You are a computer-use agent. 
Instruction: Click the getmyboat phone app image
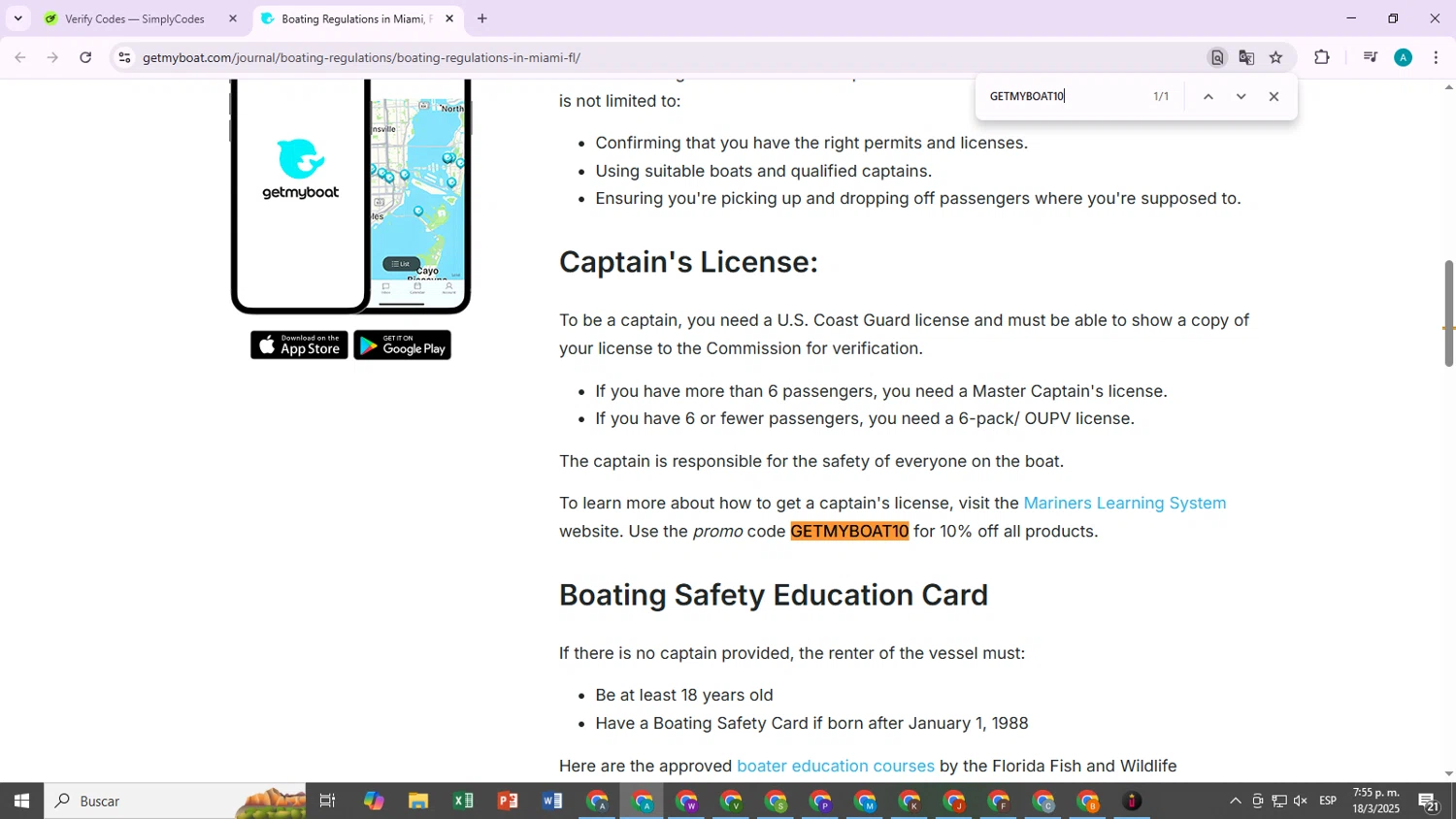pos(350,197)
